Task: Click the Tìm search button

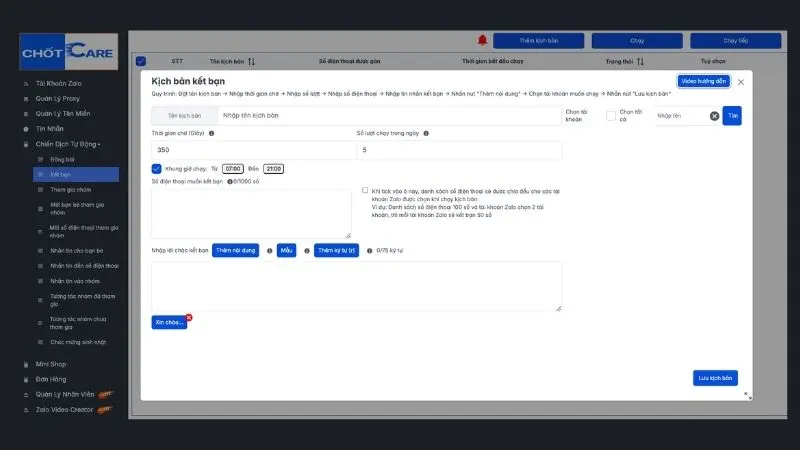Action: (x=732, y=116)
